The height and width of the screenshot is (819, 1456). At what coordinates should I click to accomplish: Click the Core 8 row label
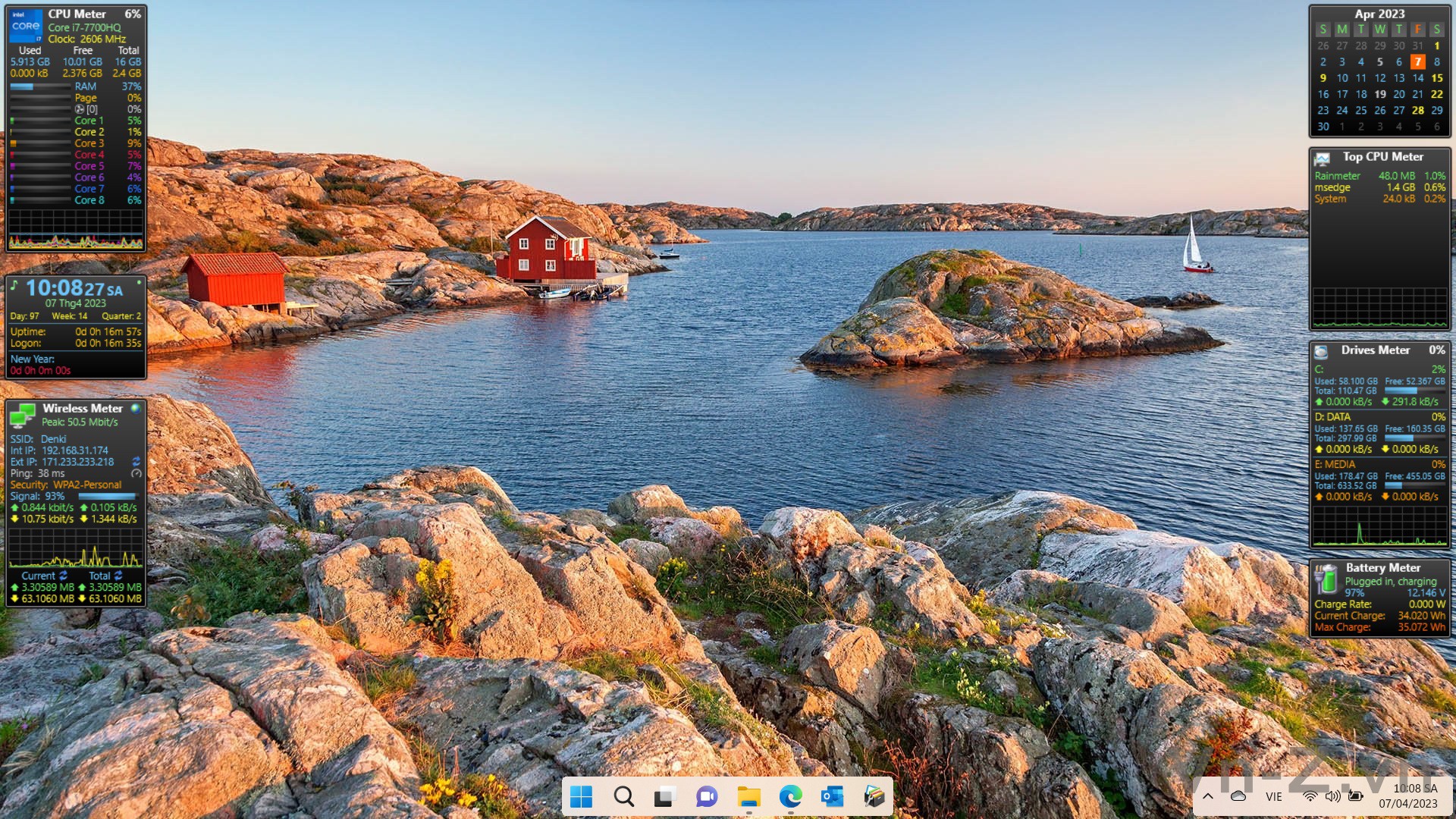click(89, 200)
